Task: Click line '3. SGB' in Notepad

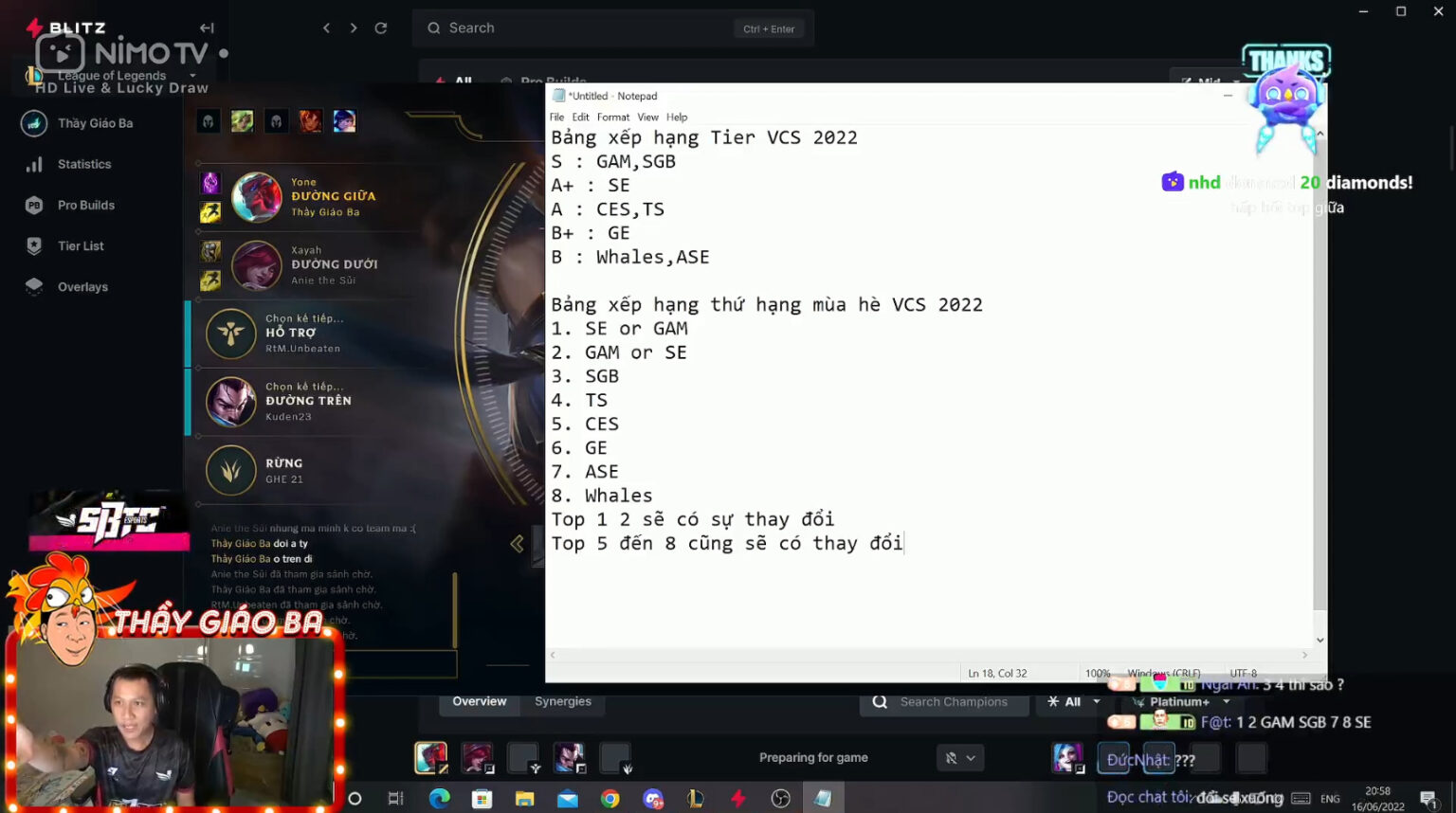Action: [585, 376]
